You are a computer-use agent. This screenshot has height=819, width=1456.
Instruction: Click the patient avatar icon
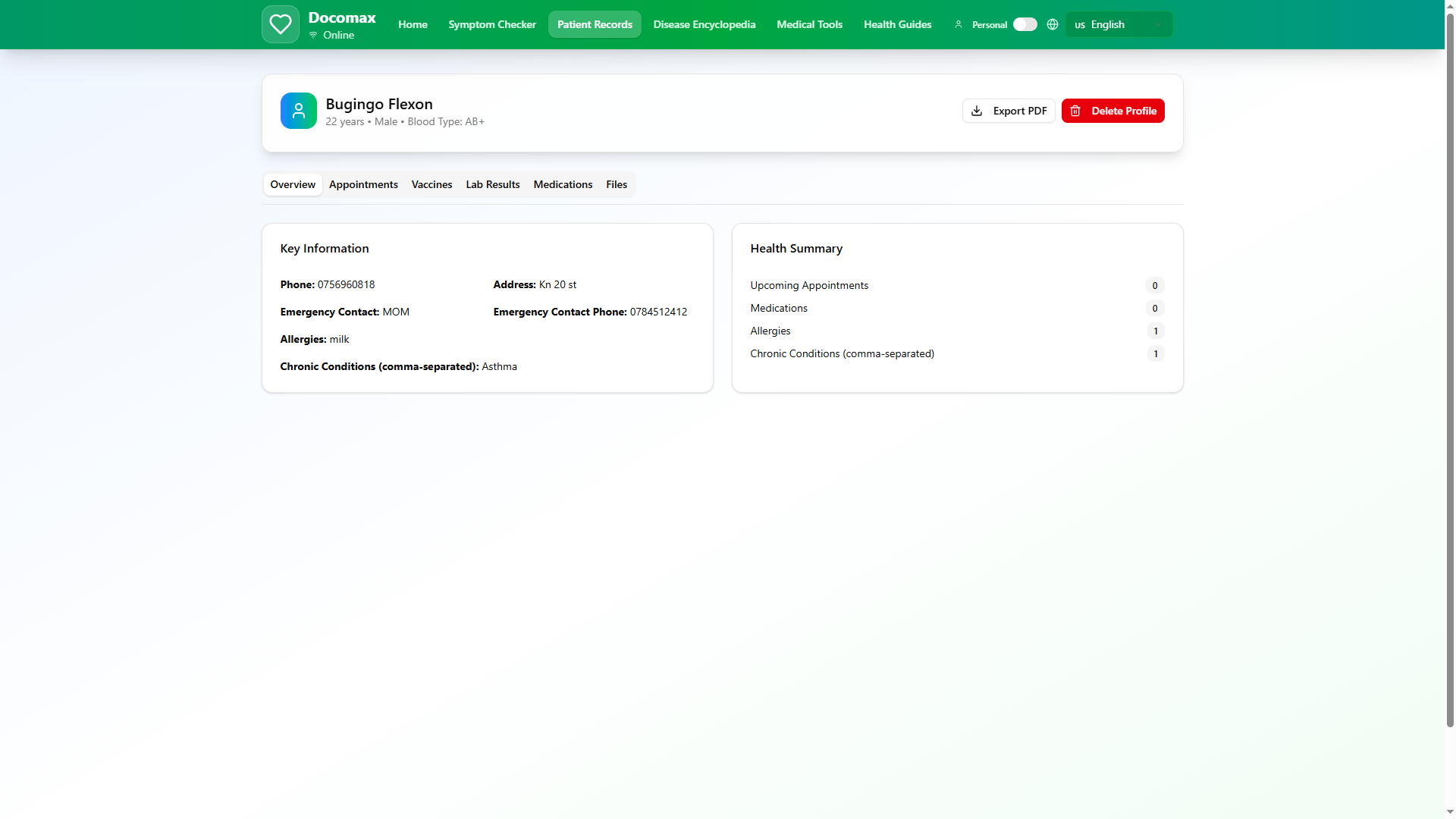tap(298, 111)
